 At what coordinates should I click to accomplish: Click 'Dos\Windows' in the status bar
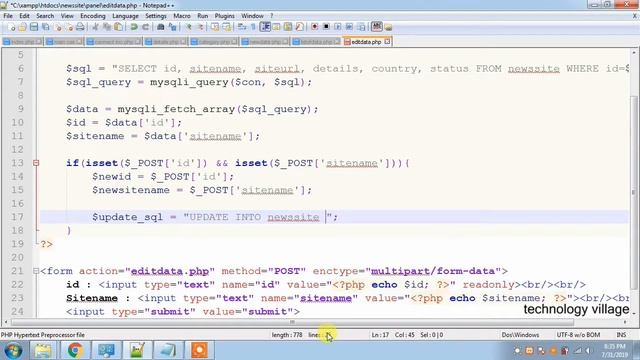[x=520, y=335]
